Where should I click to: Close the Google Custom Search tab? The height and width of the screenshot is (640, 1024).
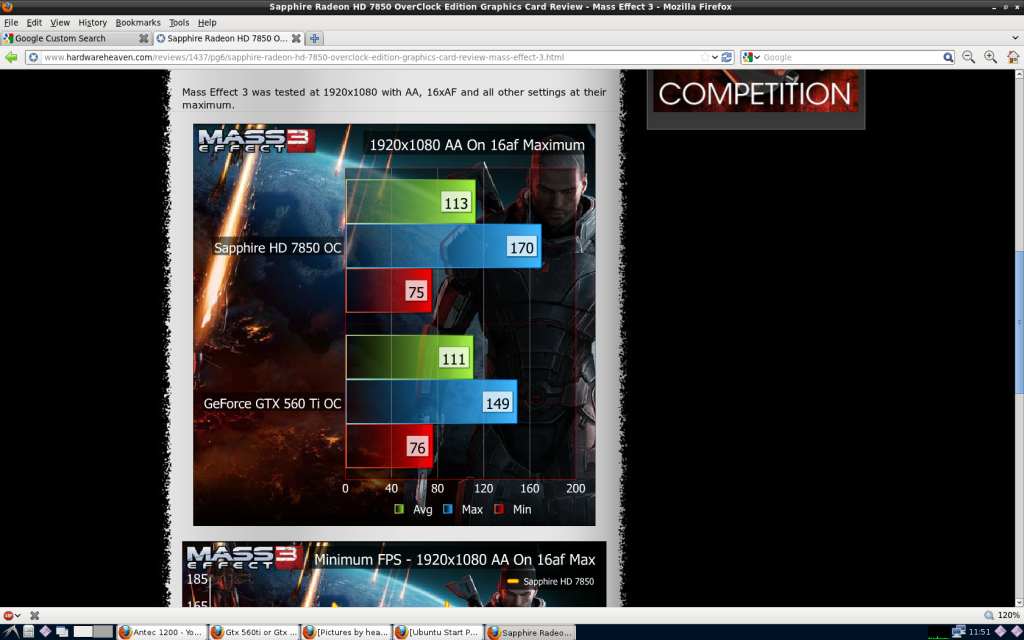(144, 39)
